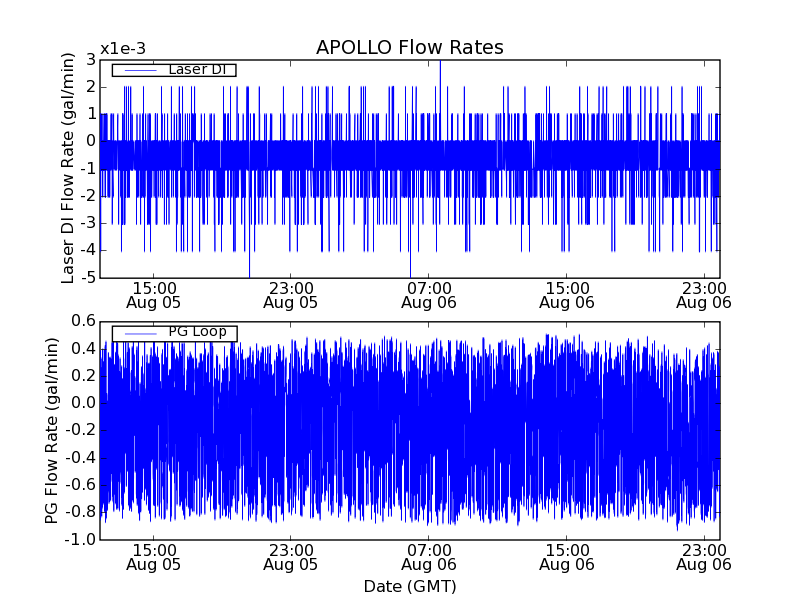Click the x1e-3 scale multiplier label
Image resolution: width=800 pixels, height=600 pixels.
pyautogui.click(x=123, y=49)
